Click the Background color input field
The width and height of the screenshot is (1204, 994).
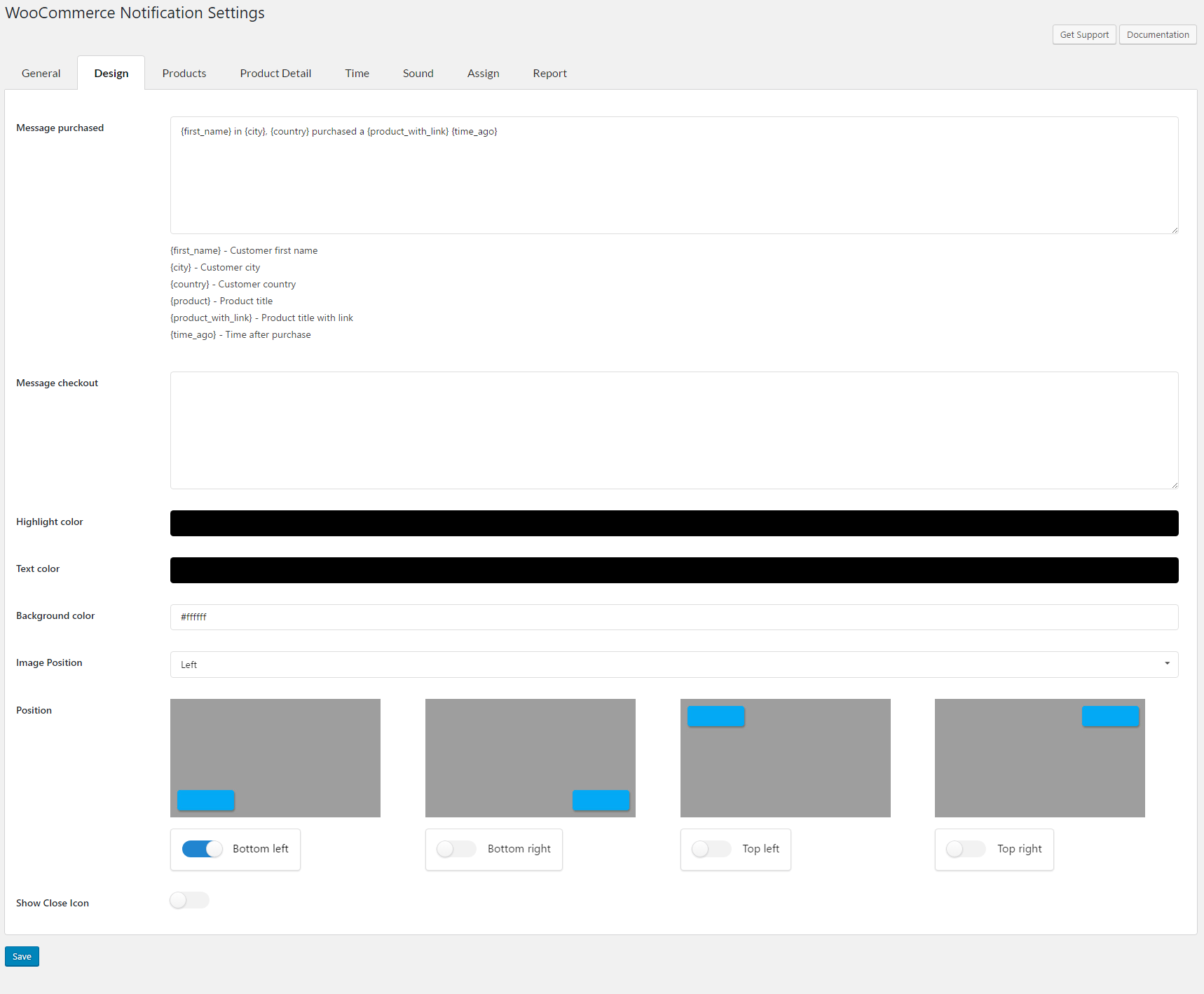pyautogui.click(x=673, y=617)
